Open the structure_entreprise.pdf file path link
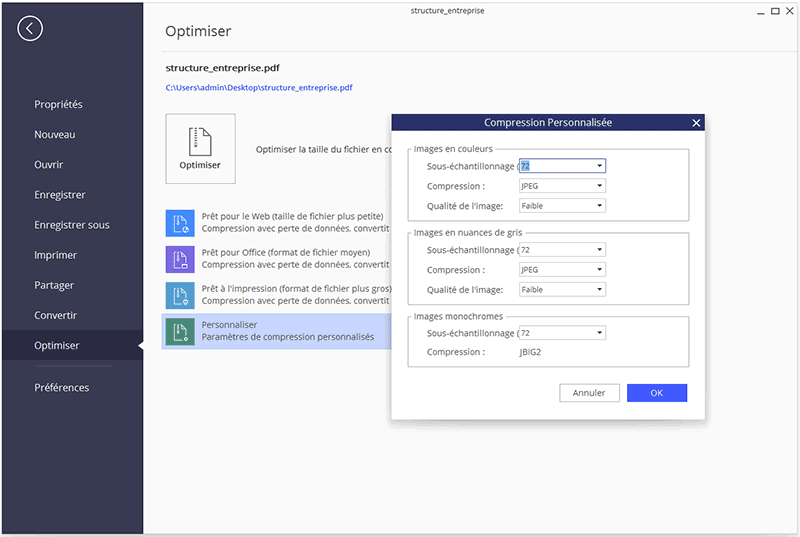This screenshot has height=537, width=800. pyautogui.click(x=259, y=88)
